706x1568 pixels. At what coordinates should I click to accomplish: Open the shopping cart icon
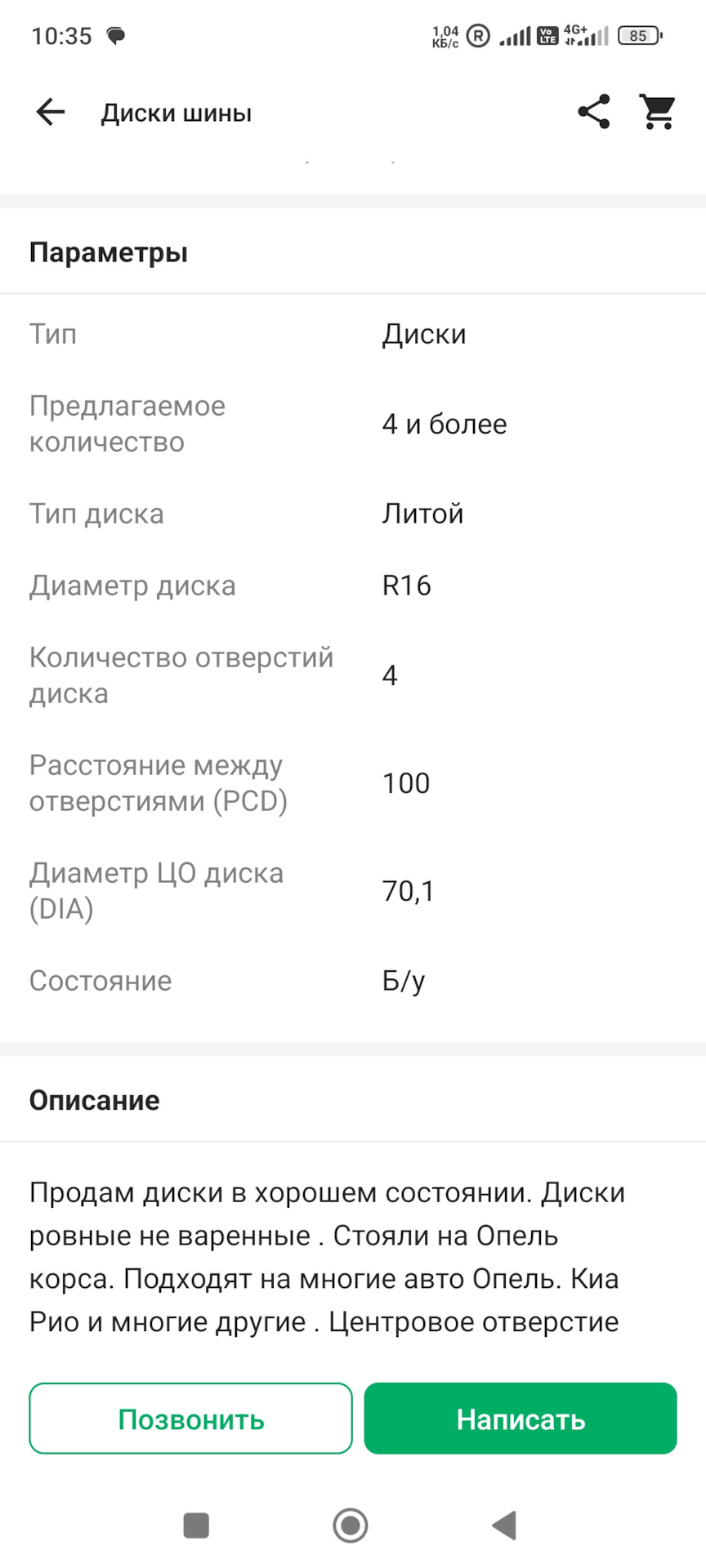(x=657, y=112)
